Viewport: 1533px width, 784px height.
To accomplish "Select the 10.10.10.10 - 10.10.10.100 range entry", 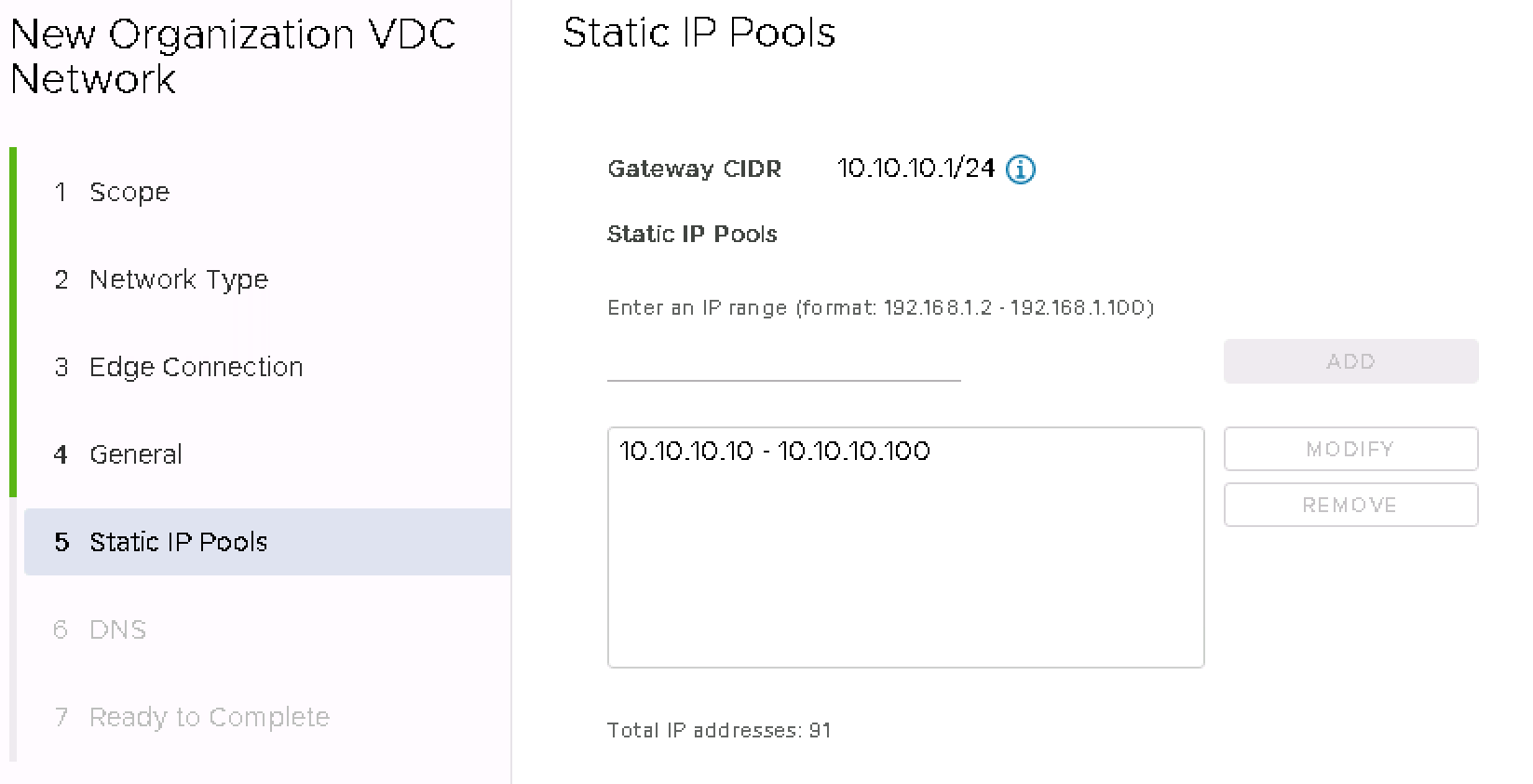I will click(774, 452).
